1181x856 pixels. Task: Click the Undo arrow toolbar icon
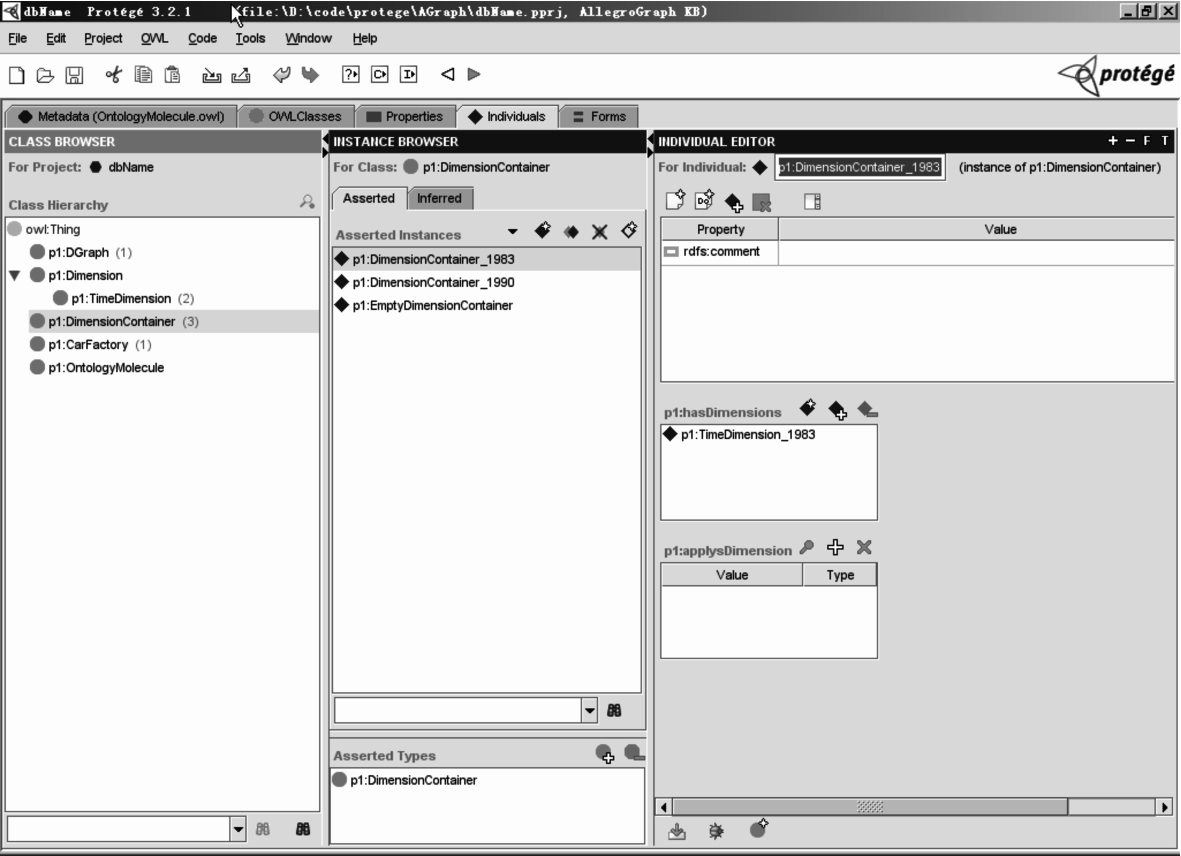coord(281,75)
